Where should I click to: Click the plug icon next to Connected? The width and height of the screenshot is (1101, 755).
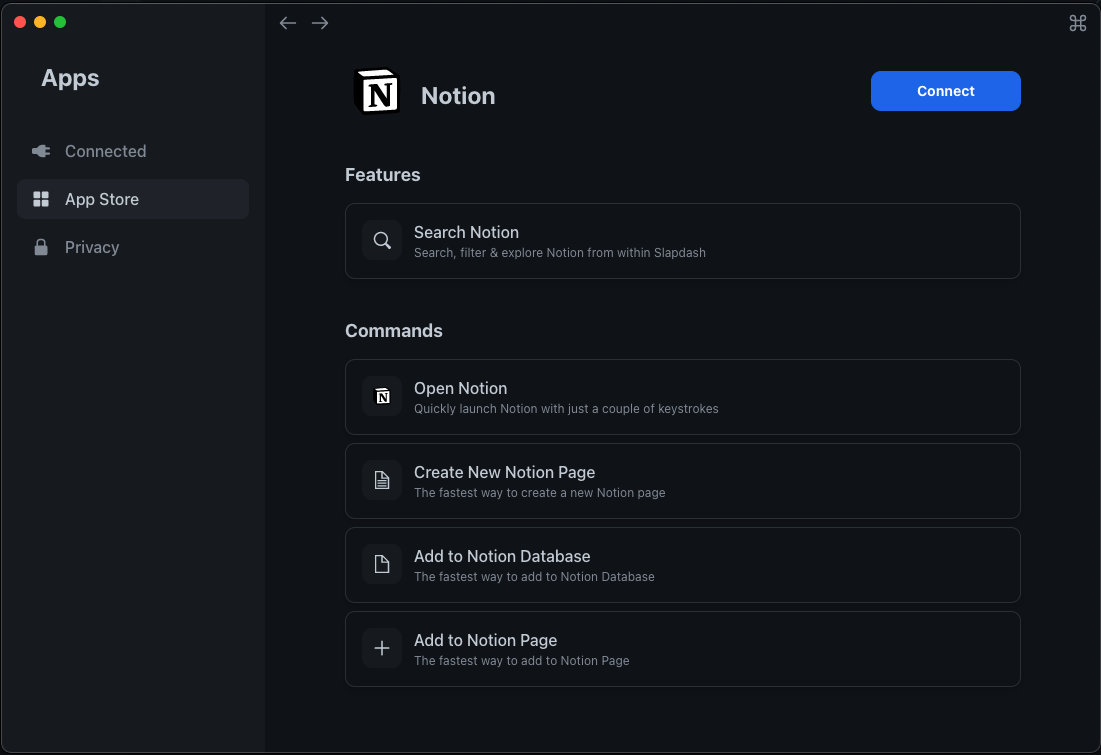click(41, 151)
